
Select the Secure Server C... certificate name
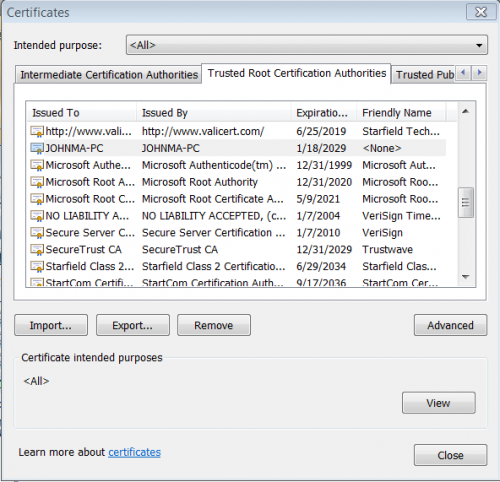[x=90, y=233]
